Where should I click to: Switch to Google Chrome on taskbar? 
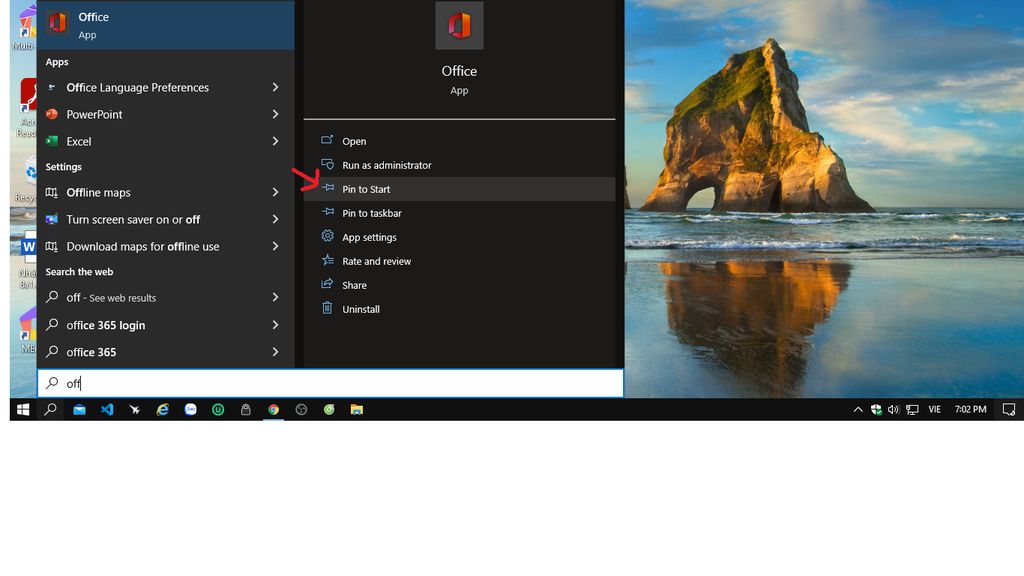(274, 409)
